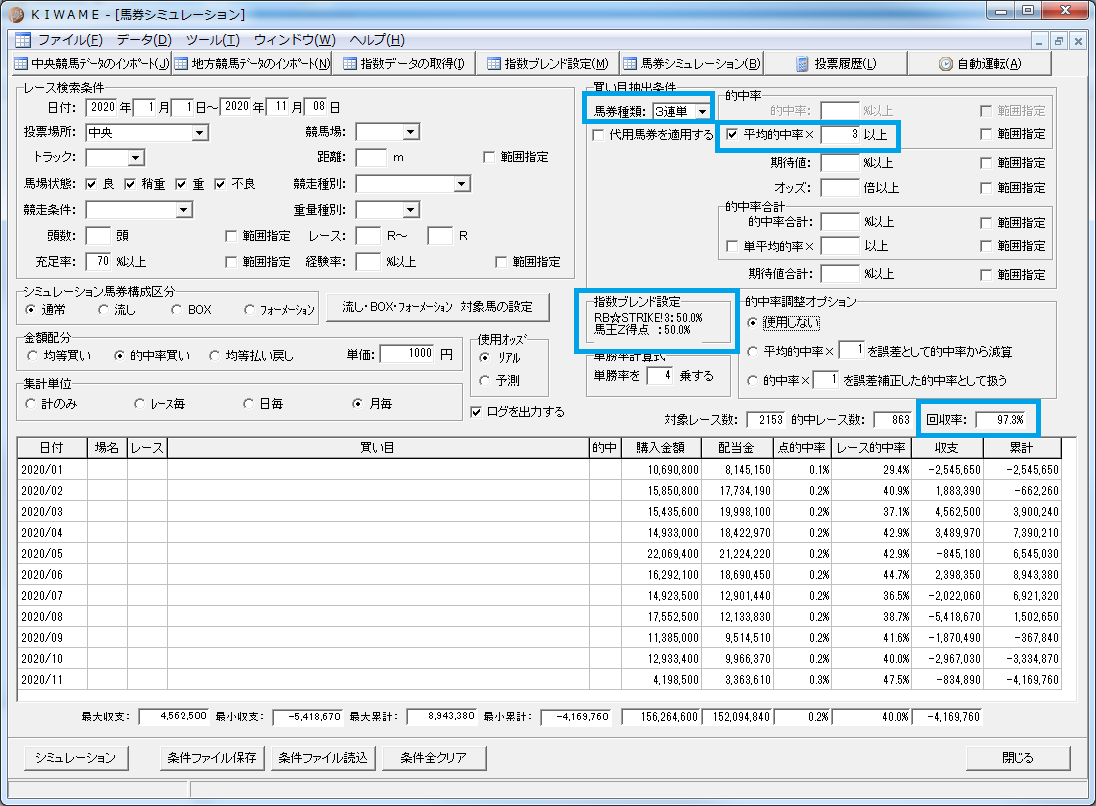Click 条件ファイル読込 button
The height and width of the screenshot is (806, 1096).
(323, 758)
